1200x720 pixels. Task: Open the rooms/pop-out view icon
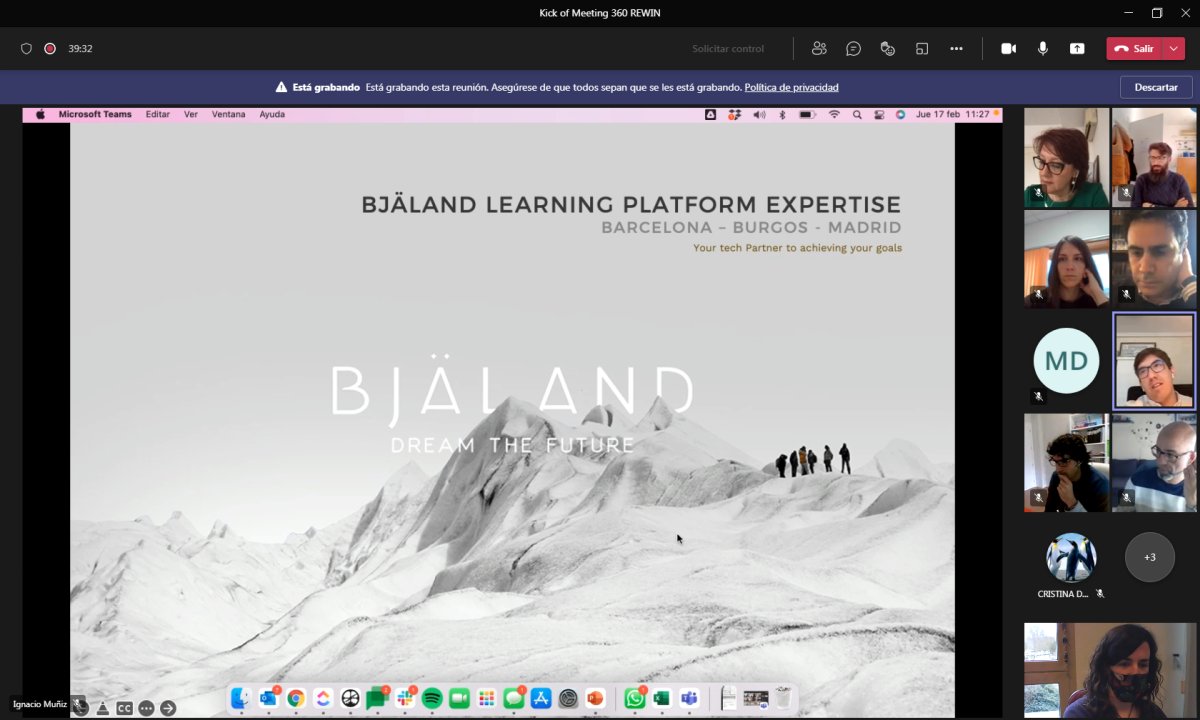pos(922,48)
